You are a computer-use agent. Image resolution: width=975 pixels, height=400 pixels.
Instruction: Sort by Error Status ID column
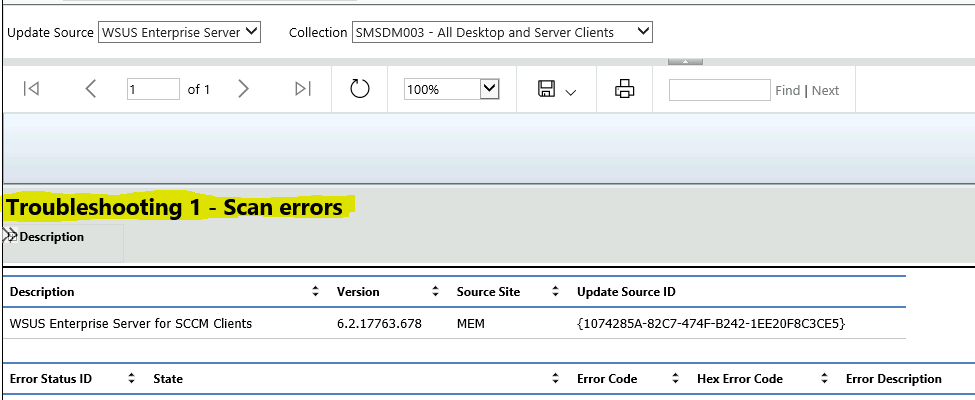click(x=131, y=379)
